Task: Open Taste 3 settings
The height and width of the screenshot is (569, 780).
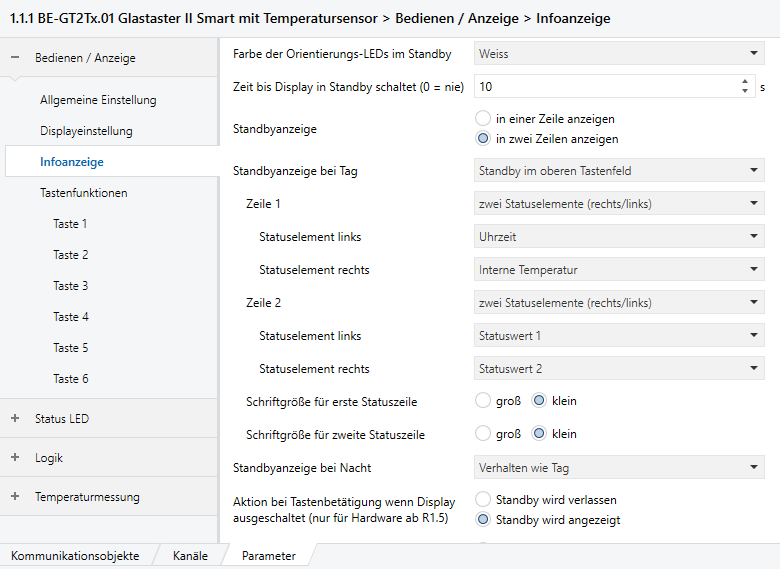Action: tap(71, 286)
